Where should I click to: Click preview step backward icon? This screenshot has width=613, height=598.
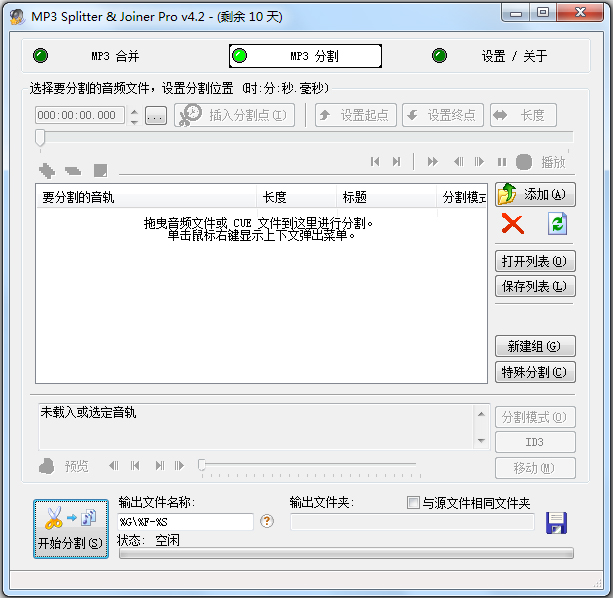click(x=114, y=466)
